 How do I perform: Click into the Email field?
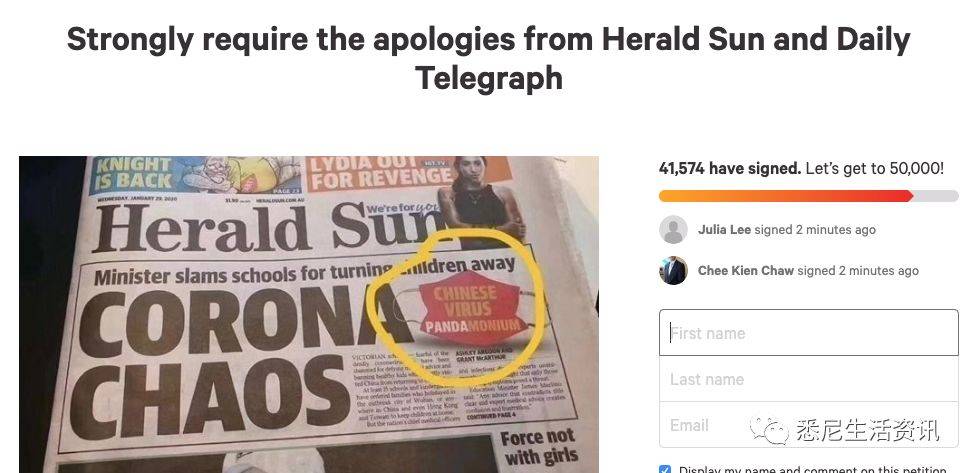(809, 425)
